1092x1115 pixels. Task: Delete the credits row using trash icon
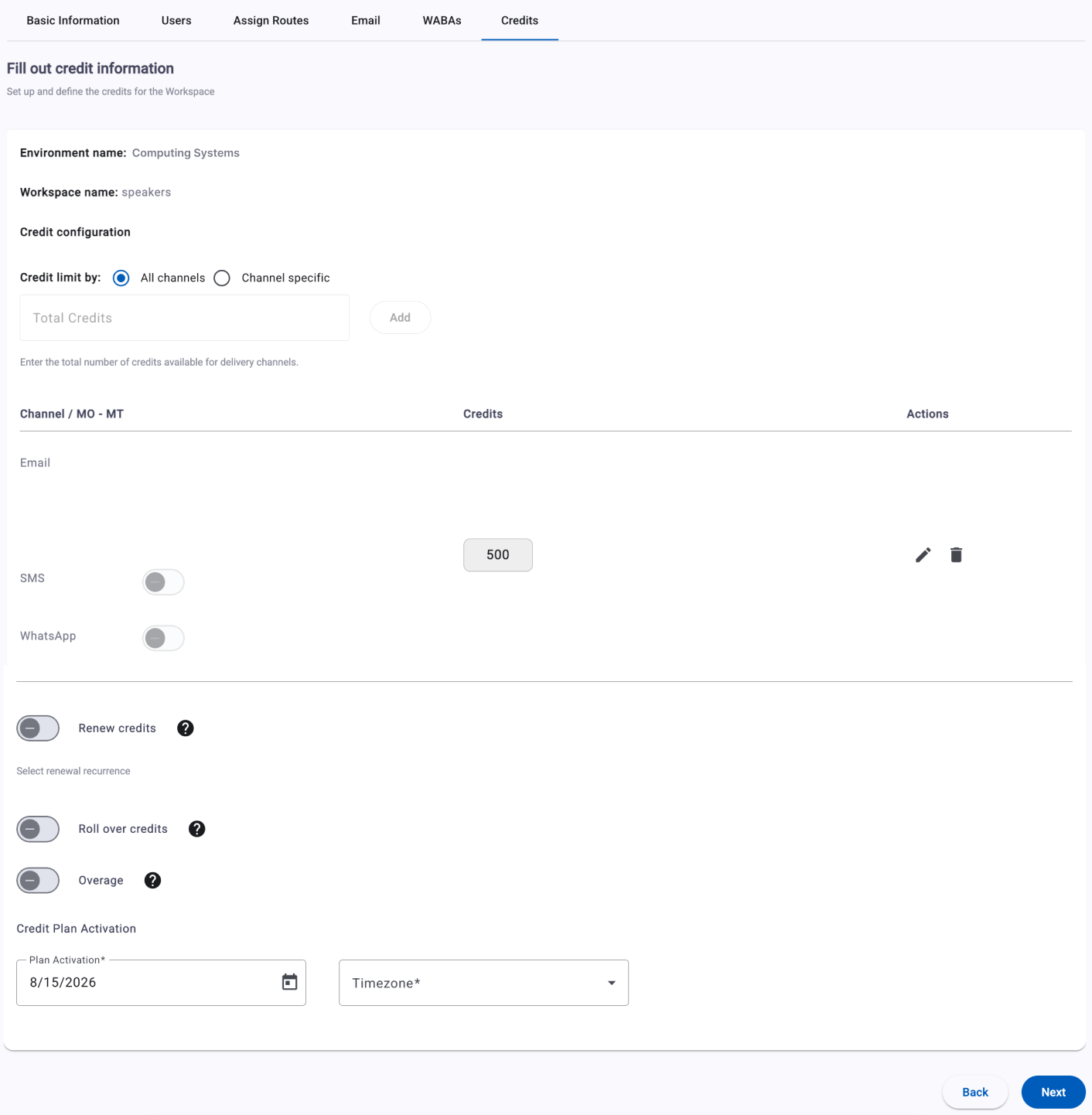coord(956,555)
